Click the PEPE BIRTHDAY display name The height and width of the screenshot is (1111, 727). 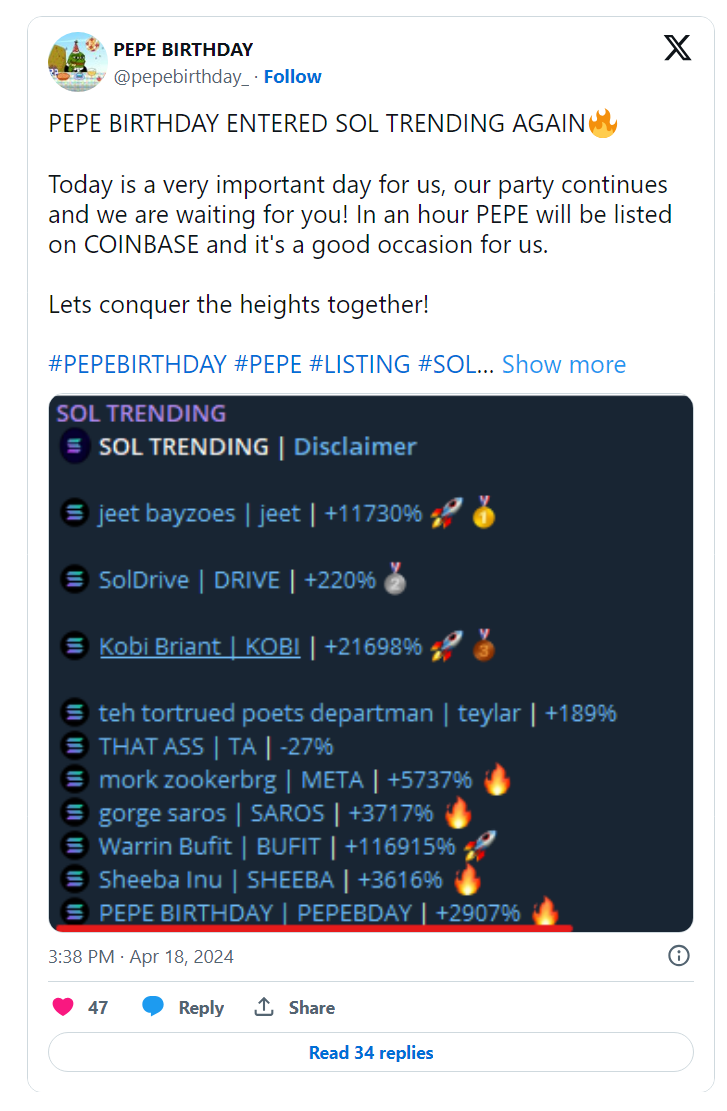tap(183, 49)
